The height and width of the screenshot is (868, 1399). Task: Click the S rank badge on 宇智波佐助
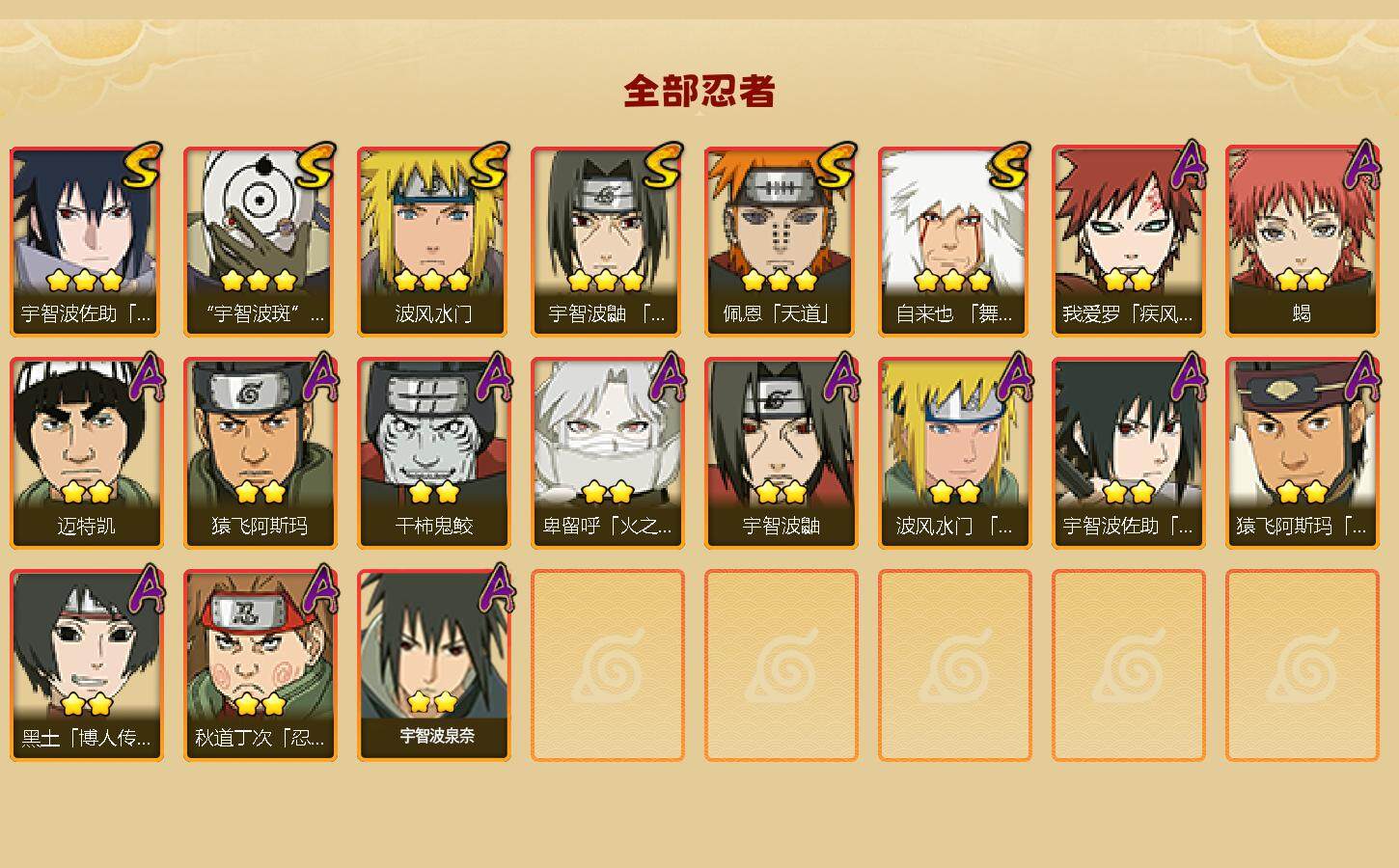coord(142,165)
